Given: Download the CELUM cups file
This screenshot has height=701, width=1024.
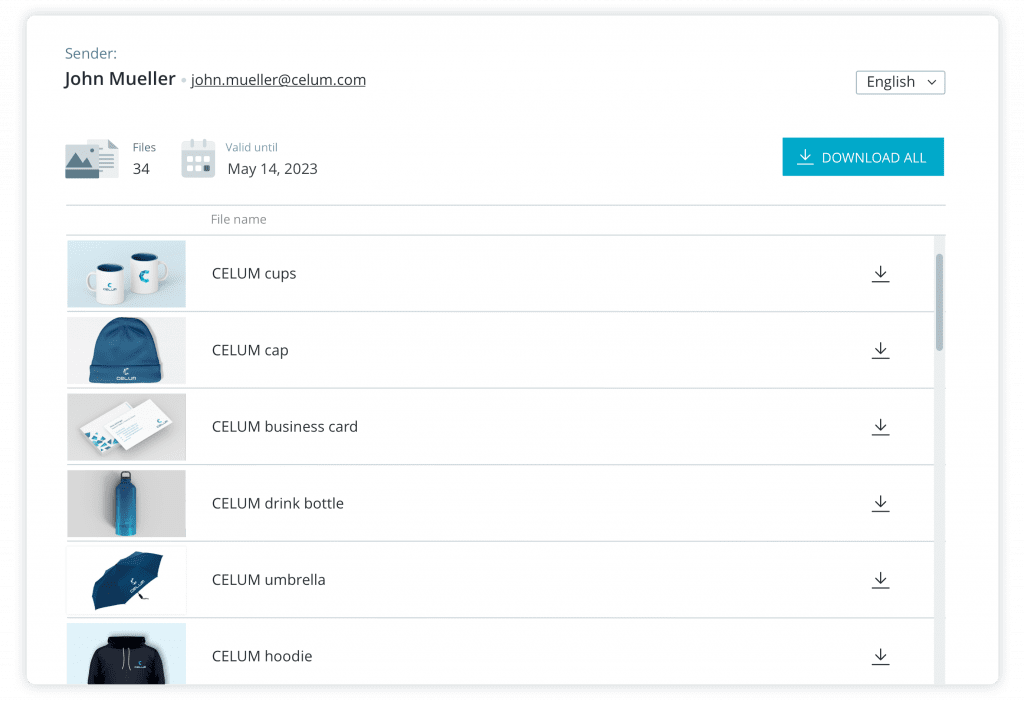Looking at the screenshot, I should tap(880, 274).
